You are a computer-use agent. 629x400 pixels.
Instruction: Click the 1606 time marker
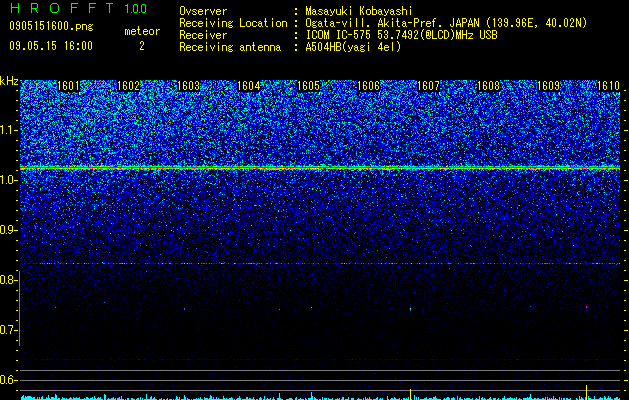[369, 86]
